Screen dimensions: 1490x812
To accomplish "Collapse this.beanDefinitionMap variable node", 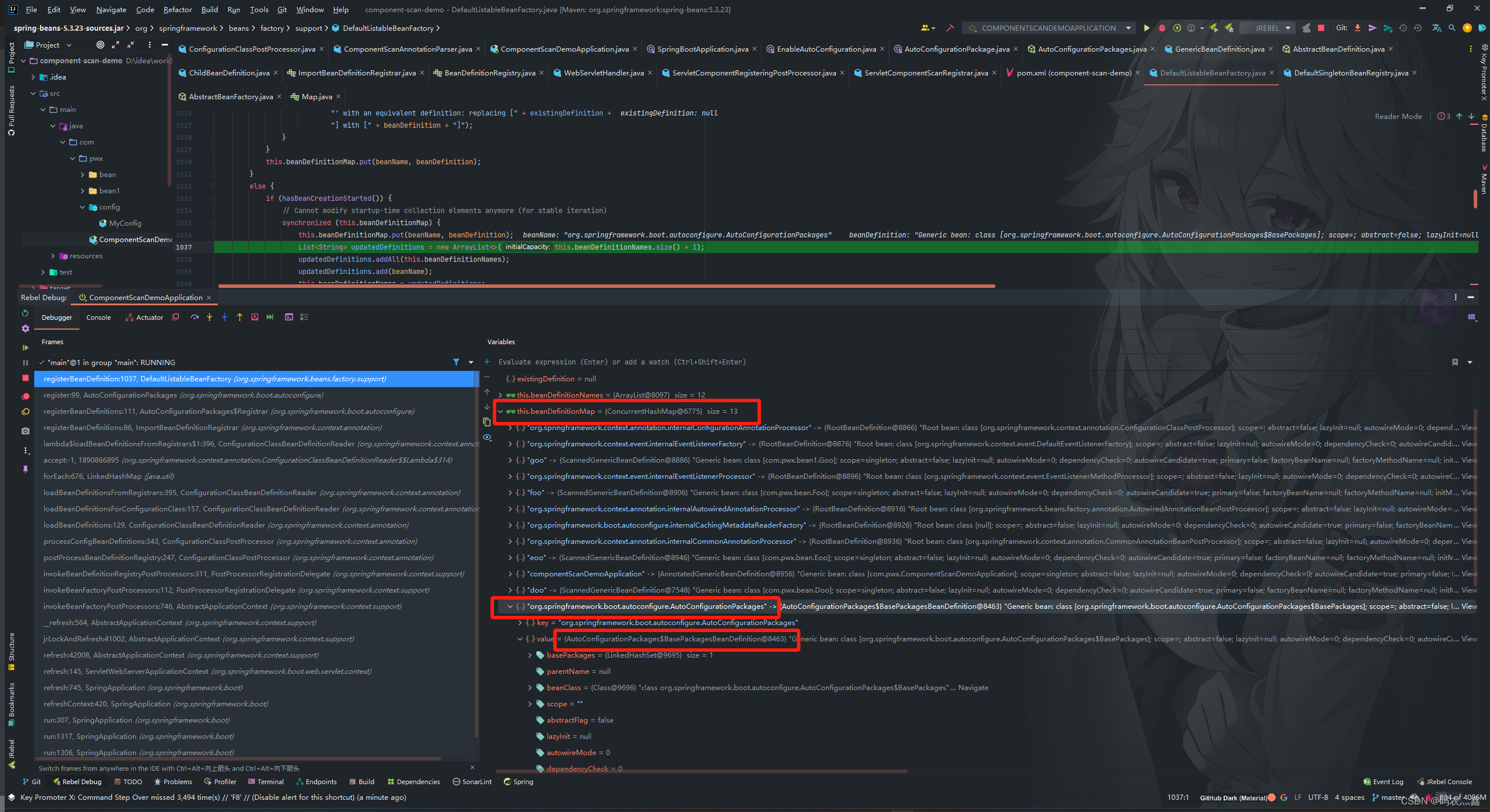I will coord(500,412).
